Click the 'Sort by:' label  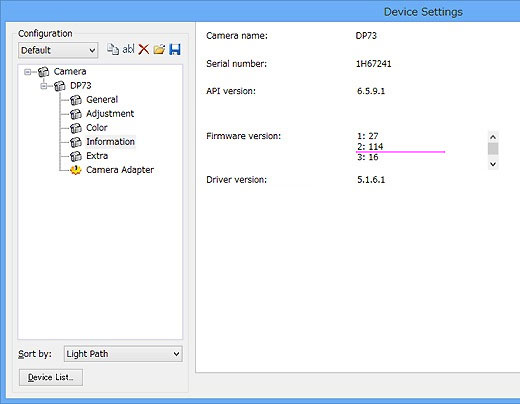coord(35,354)
